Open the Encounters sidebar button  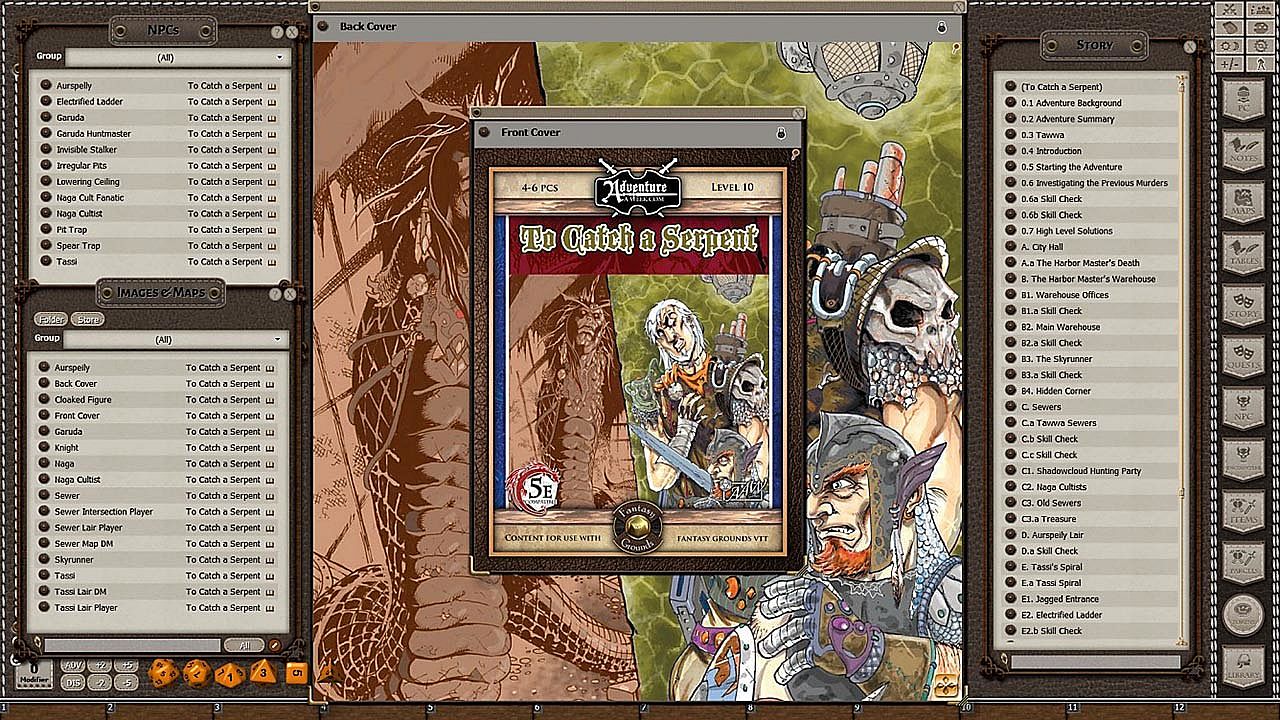coord(1243,460)
